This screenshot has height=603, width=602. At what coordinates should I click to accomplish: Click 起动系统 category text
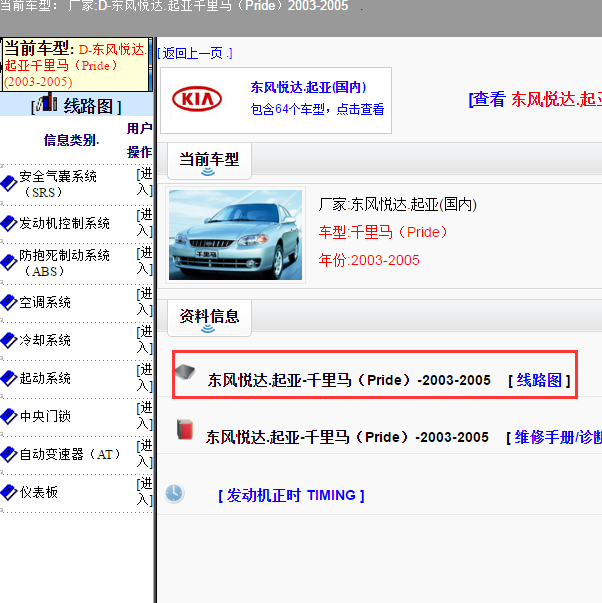(x=45, y=378)
